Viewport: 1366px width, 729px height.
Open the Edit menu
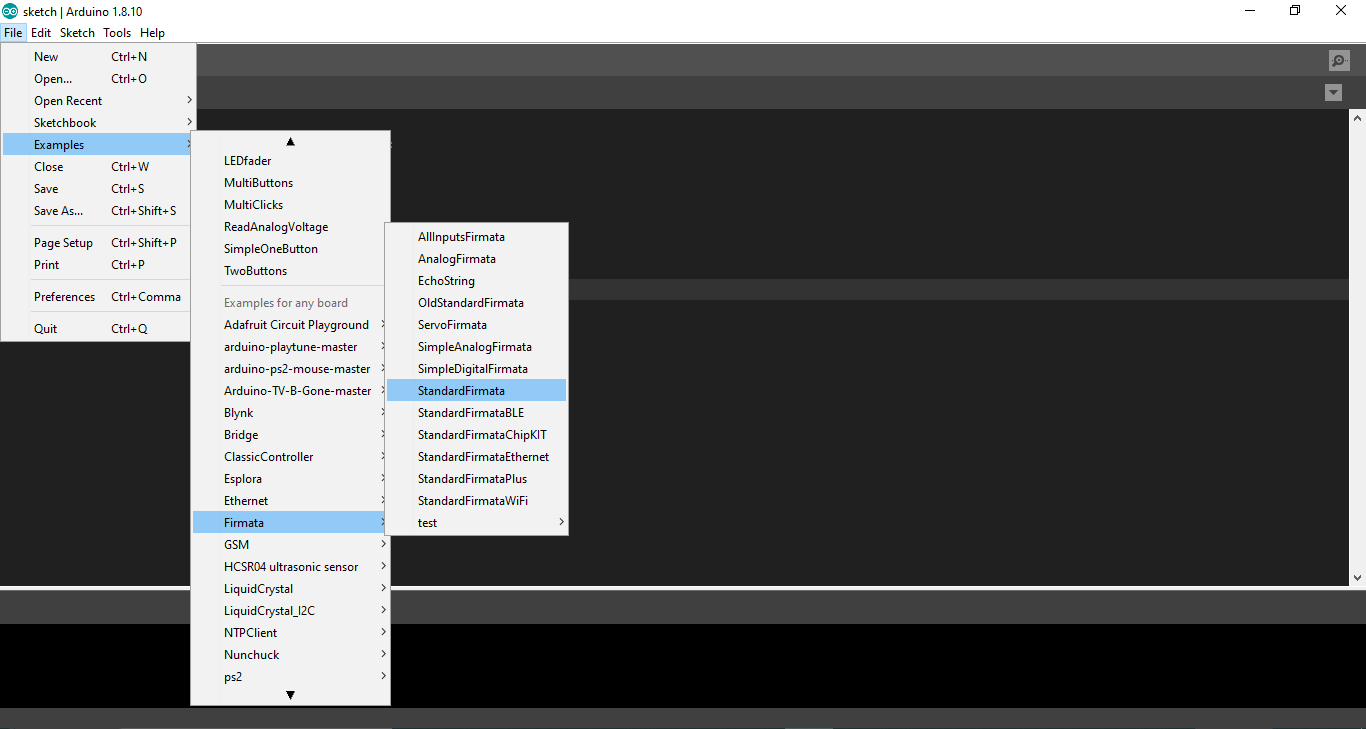click(41, 33)
